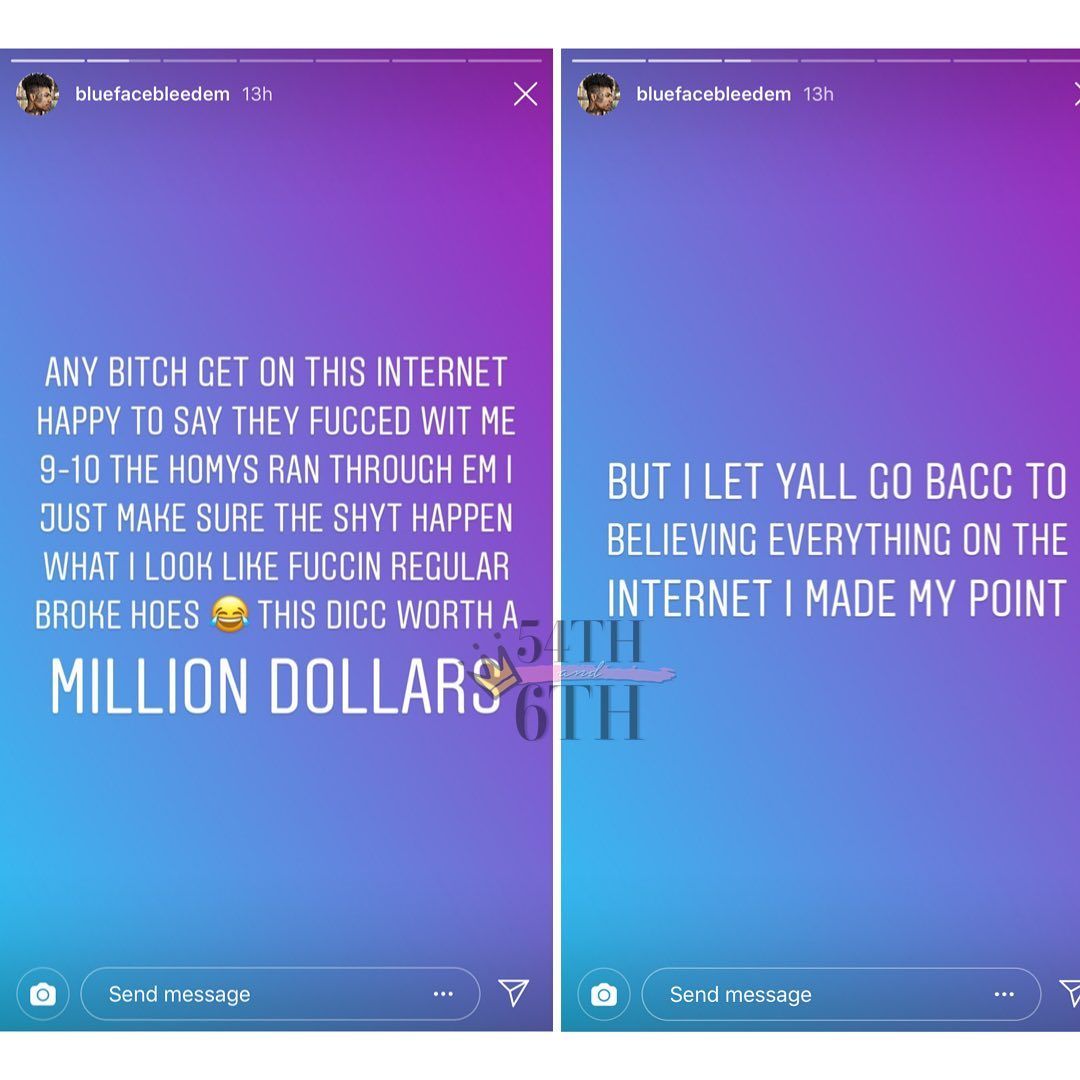This screenshot has width=1080, height=1080.
Task: Focus Send message field under MILLION DOLLARS story
Action: (x=280, y=994)
